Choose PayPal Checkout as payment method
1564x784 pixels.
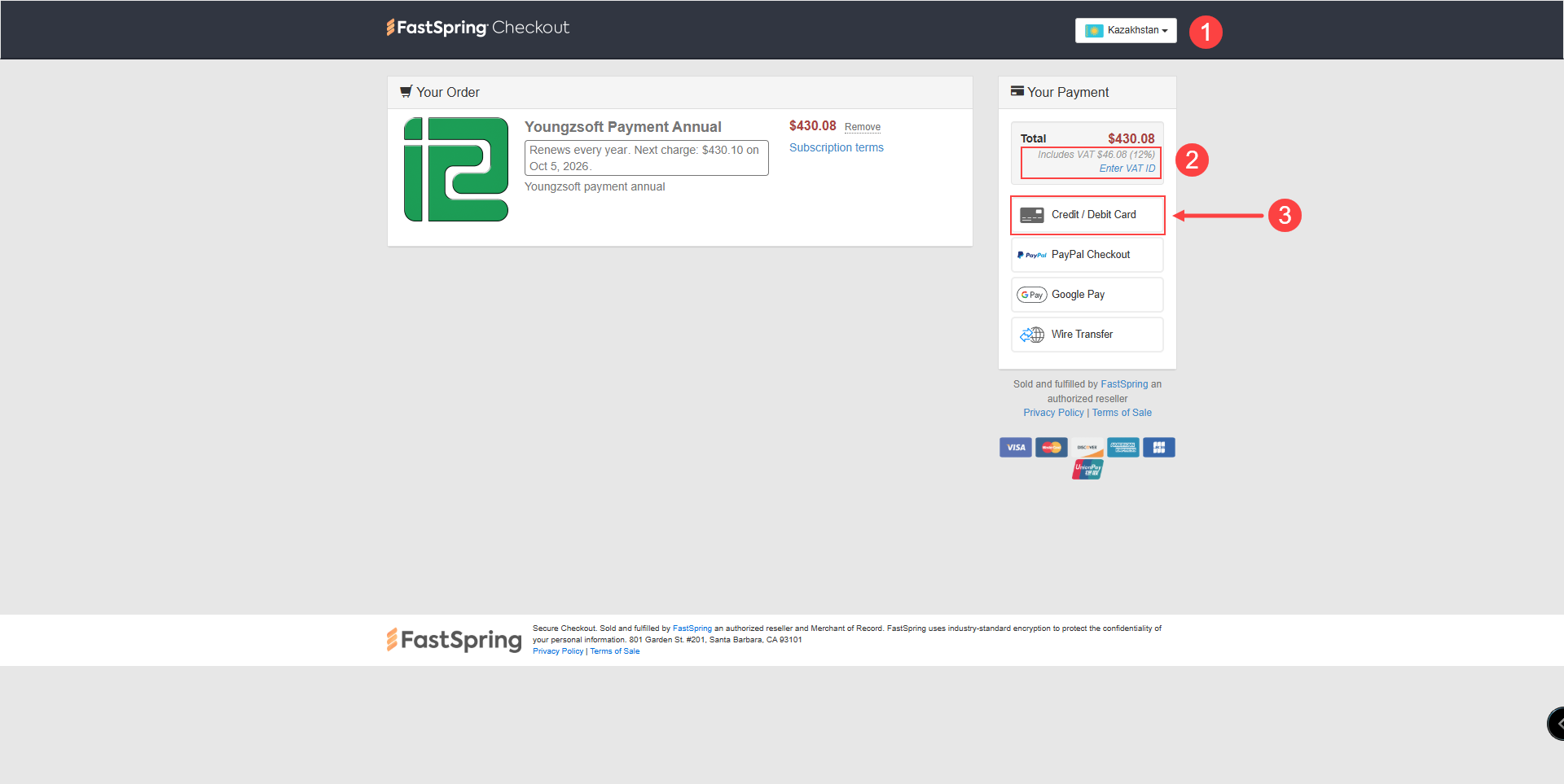tap(1087, 254)
